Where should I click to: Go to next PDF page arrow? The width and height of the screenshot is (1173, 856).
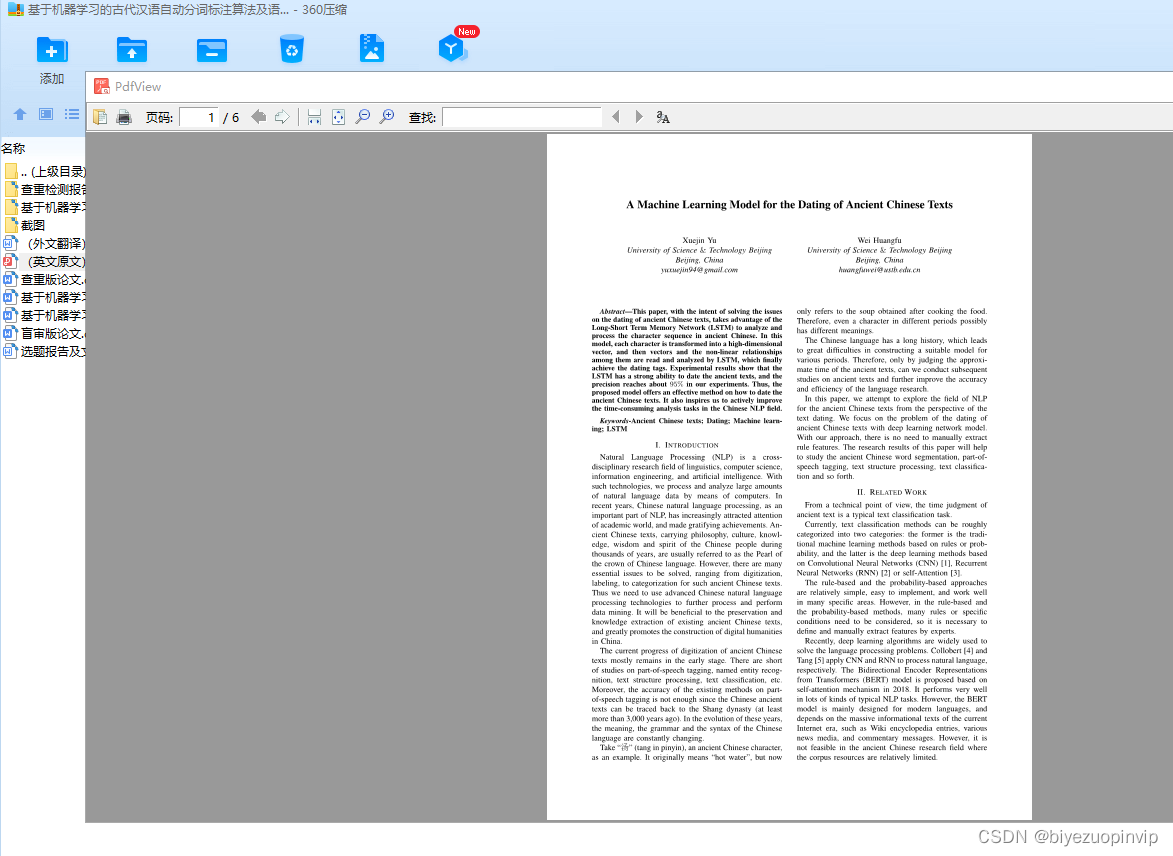(x=282, y=117)
